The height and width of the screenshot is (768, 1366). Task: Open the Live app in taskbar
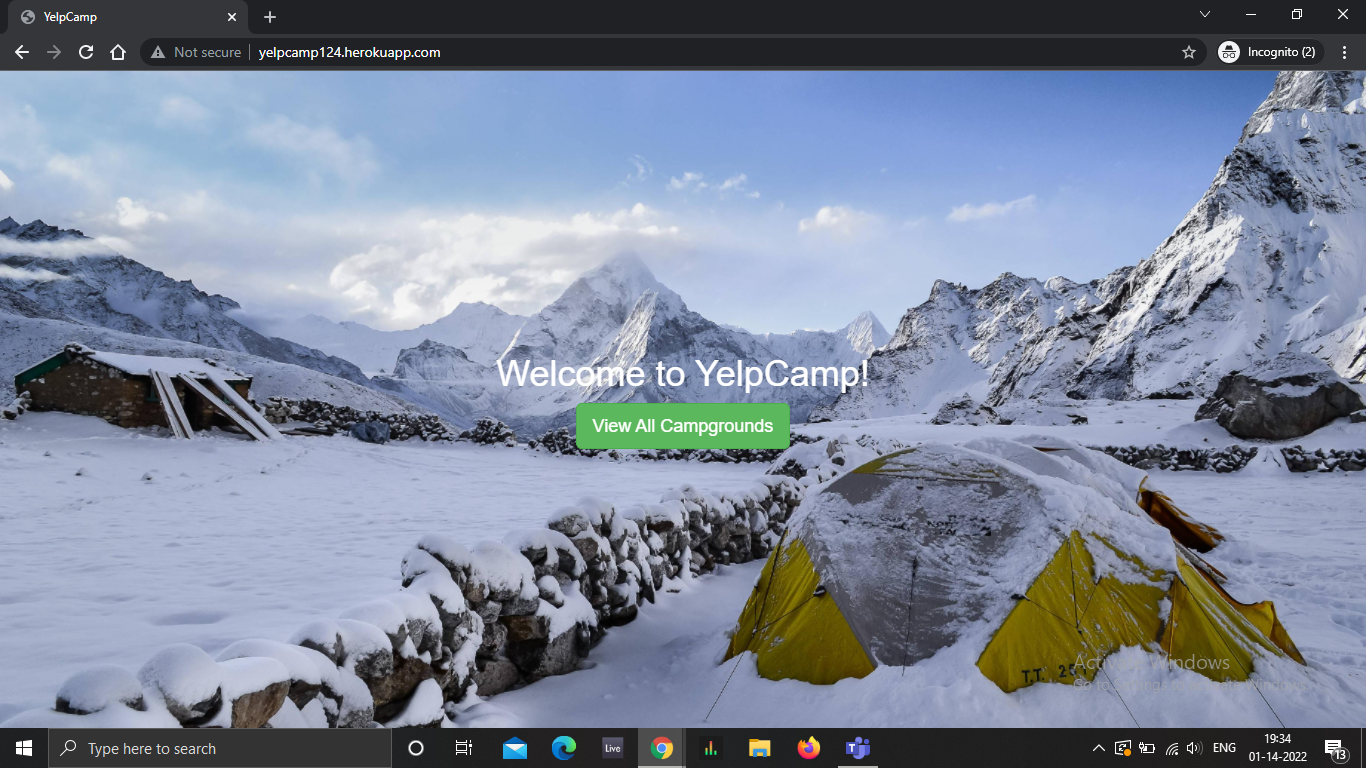613,748
